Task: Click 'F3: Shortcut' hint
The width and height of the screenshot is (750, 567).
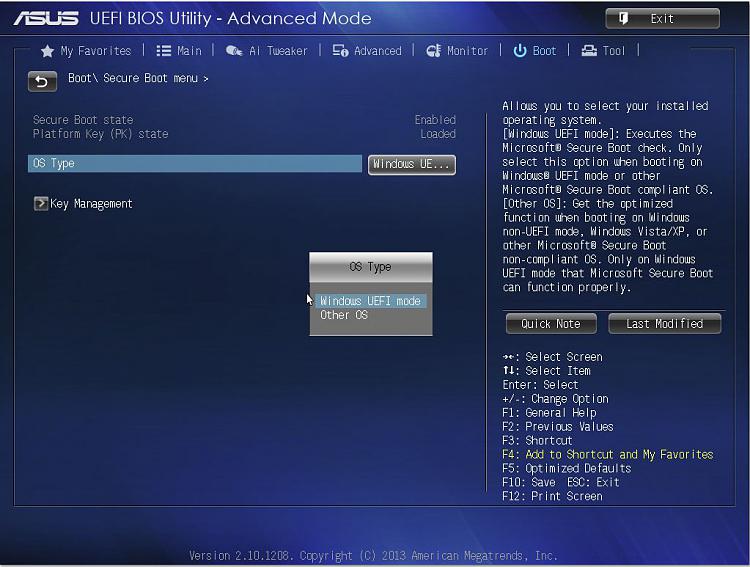Action: coord(537,440)
